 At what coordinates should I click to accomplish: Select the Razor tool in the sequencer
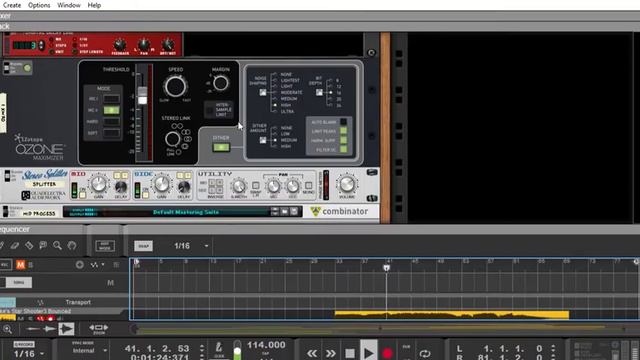(29, 245)
